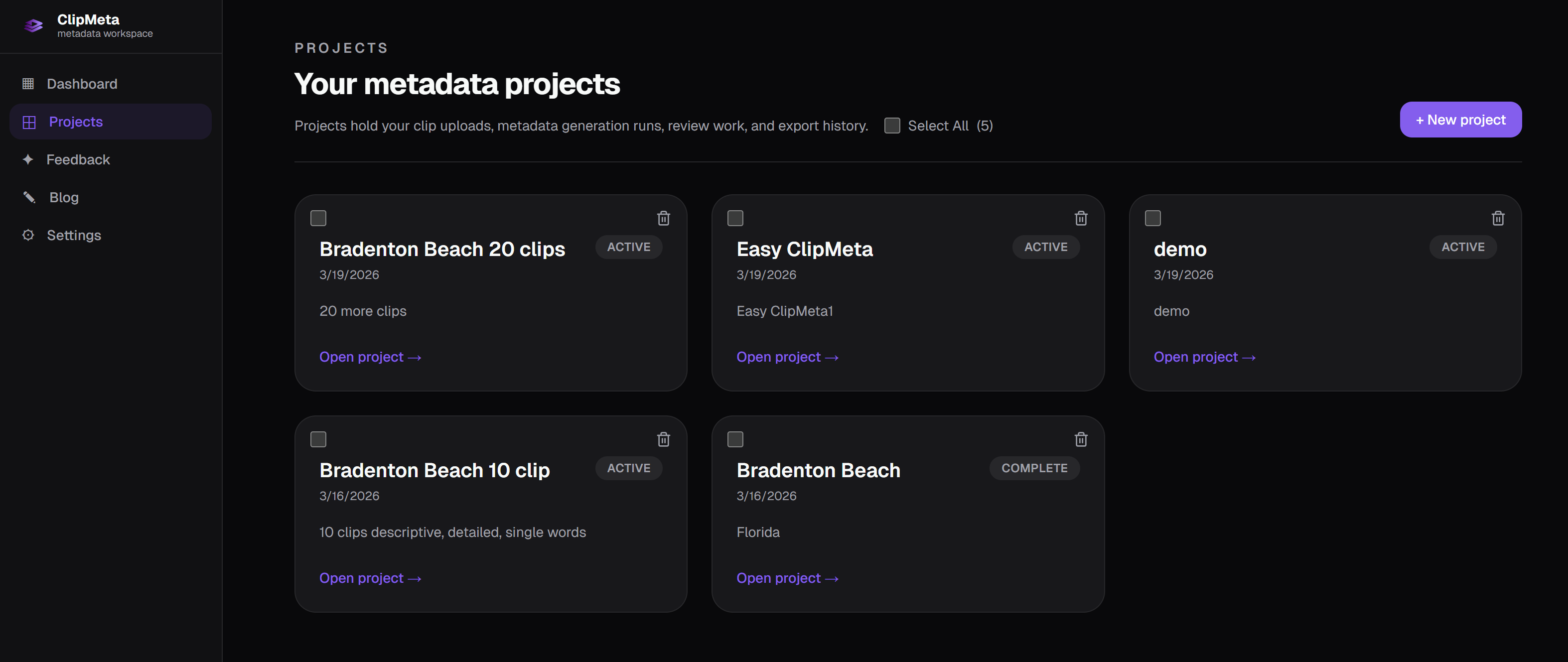The image size is (1568, 662).
Task: Enable the Select All checkbox
Action: [x=892, y=126]
